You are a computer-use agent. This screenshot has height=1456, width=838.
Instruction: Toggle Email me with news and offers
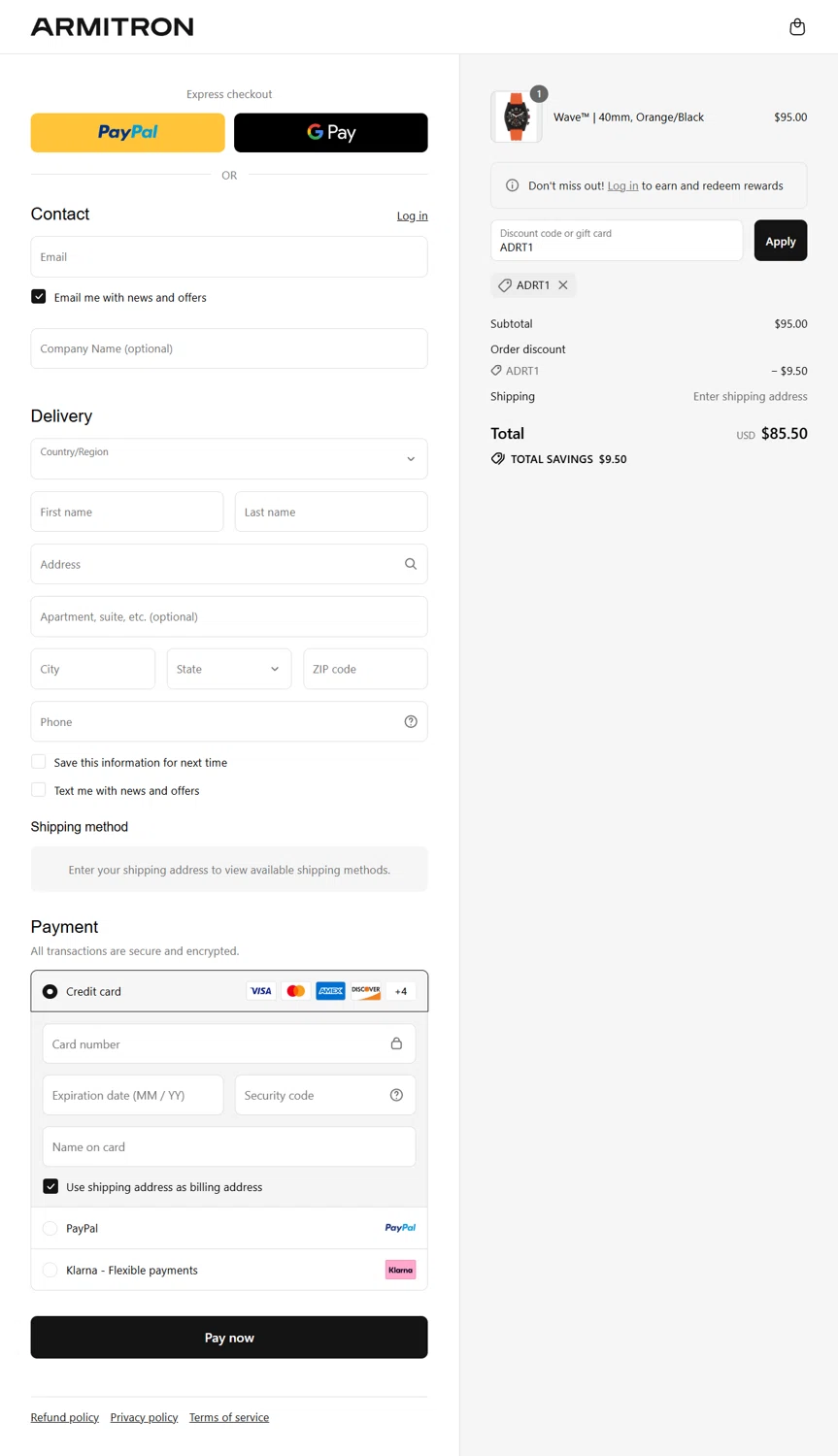click(x=39, y=297)
